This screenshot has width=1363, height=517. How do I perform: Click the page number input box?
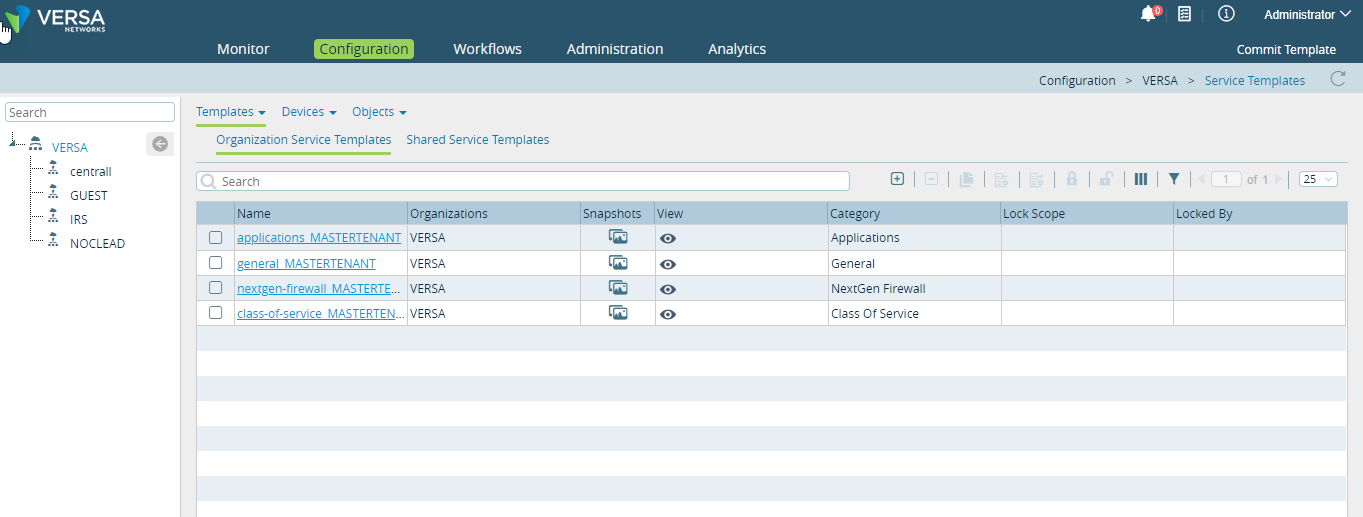tap(1227, 179)
